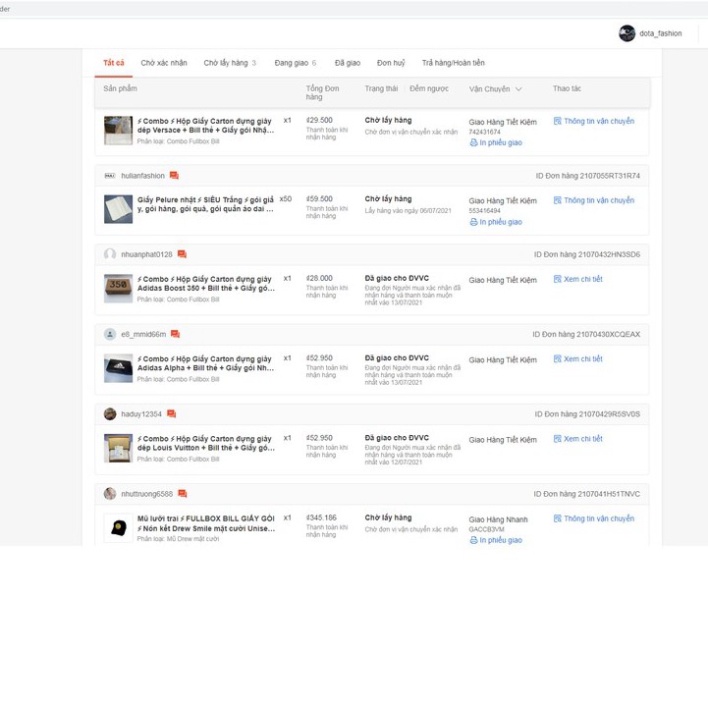Open Xem chi tiết for Adidas Boost order
The height and width of the screenshot is (708, 708).
[578, 279]
